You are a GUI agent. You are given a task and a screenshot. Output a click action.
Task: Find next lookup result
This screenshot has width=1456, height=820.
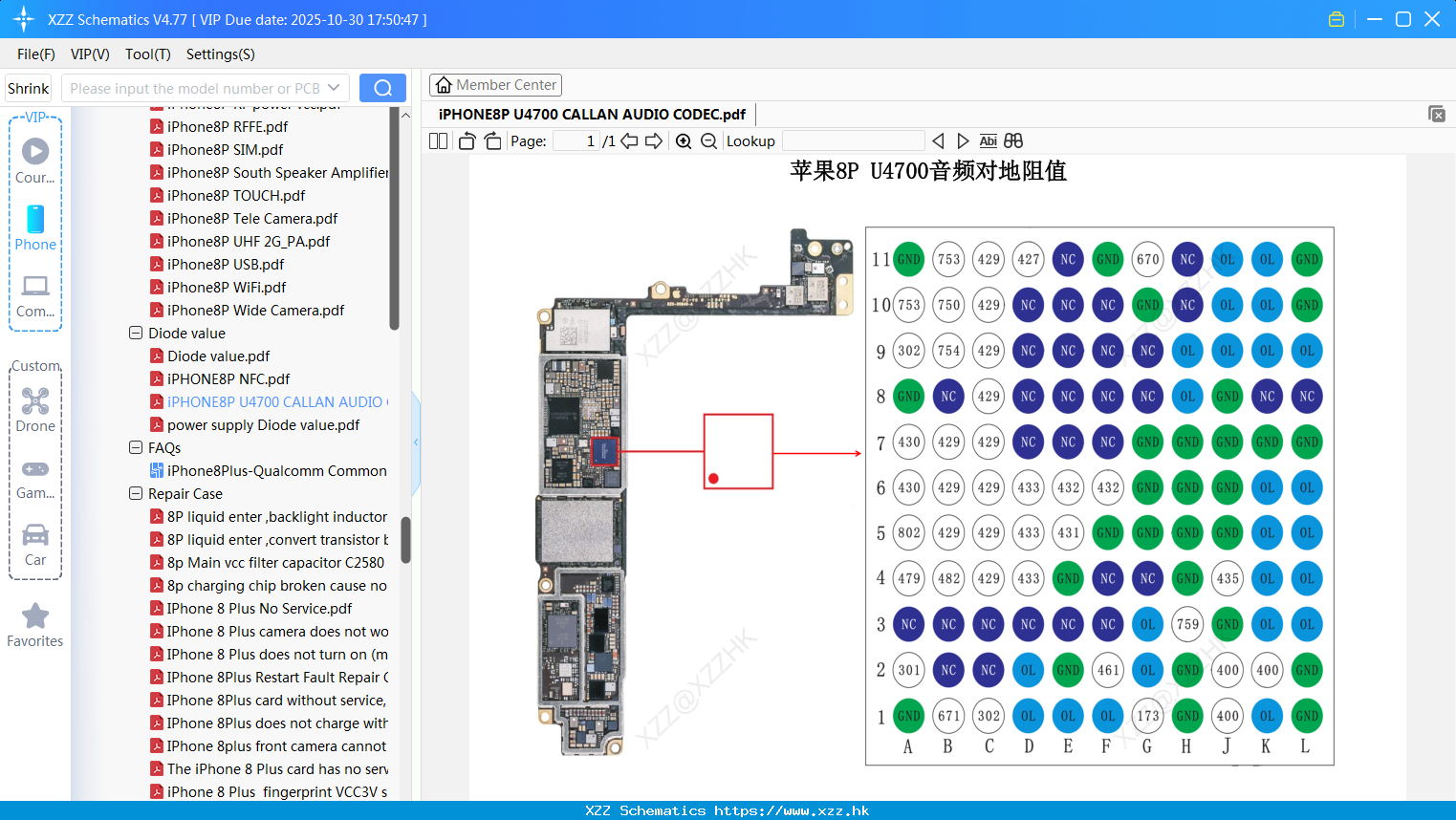coord(963,141)
